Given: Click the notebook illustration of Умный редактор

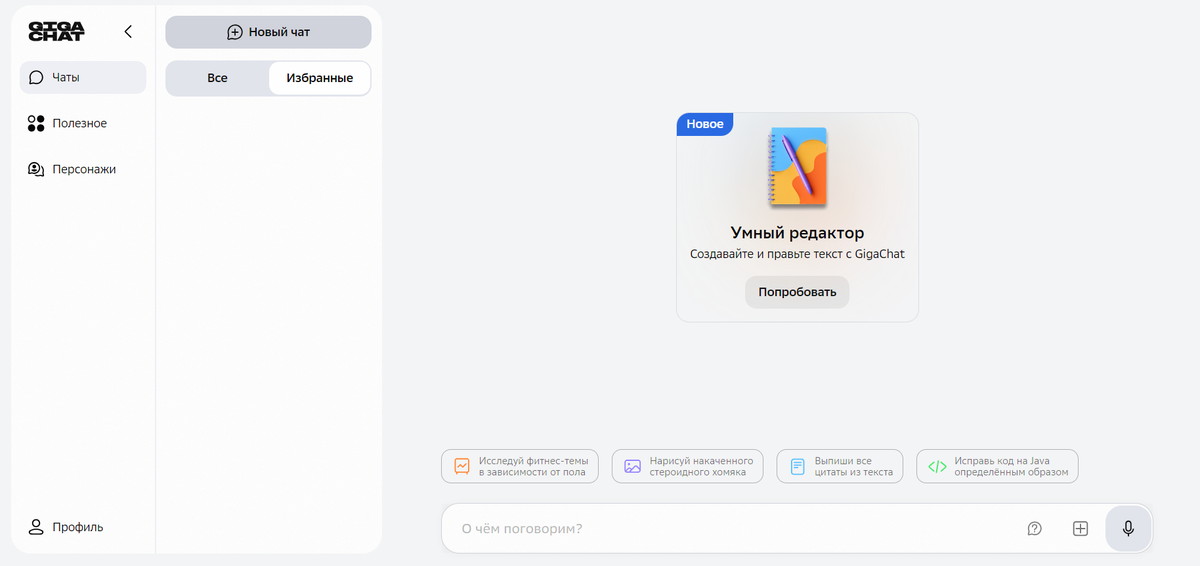Looking at the screenshot, I should (x=797, y=168).
